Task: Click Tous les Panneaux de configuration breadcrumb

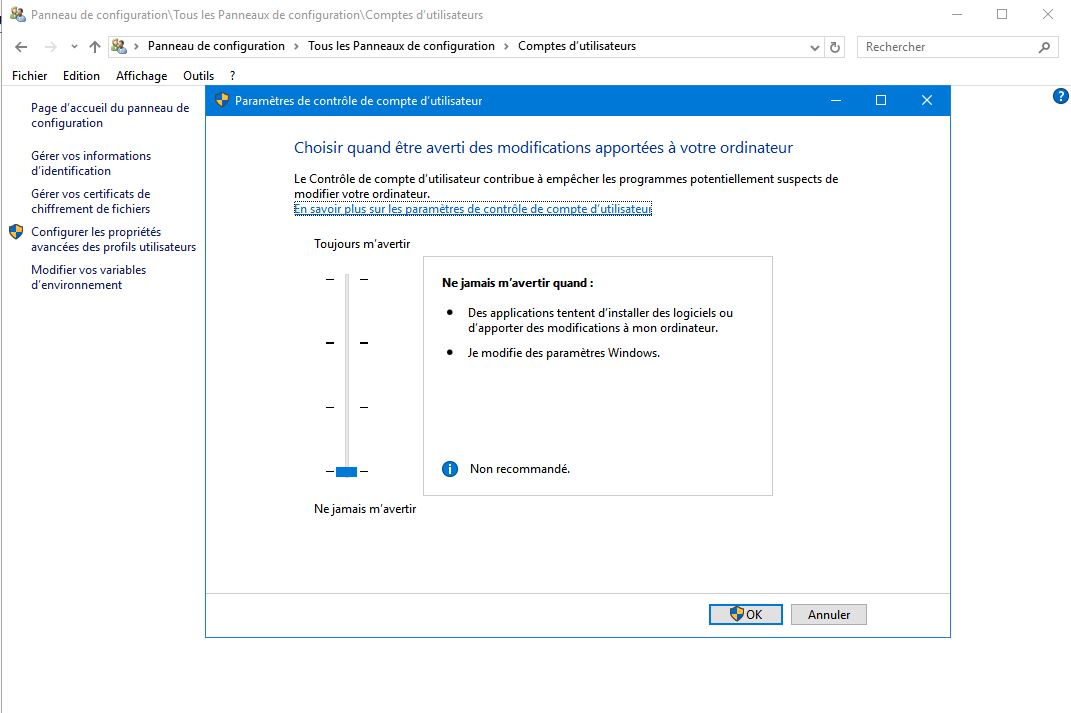Action: pyautogui.click(x=401, y=46)
